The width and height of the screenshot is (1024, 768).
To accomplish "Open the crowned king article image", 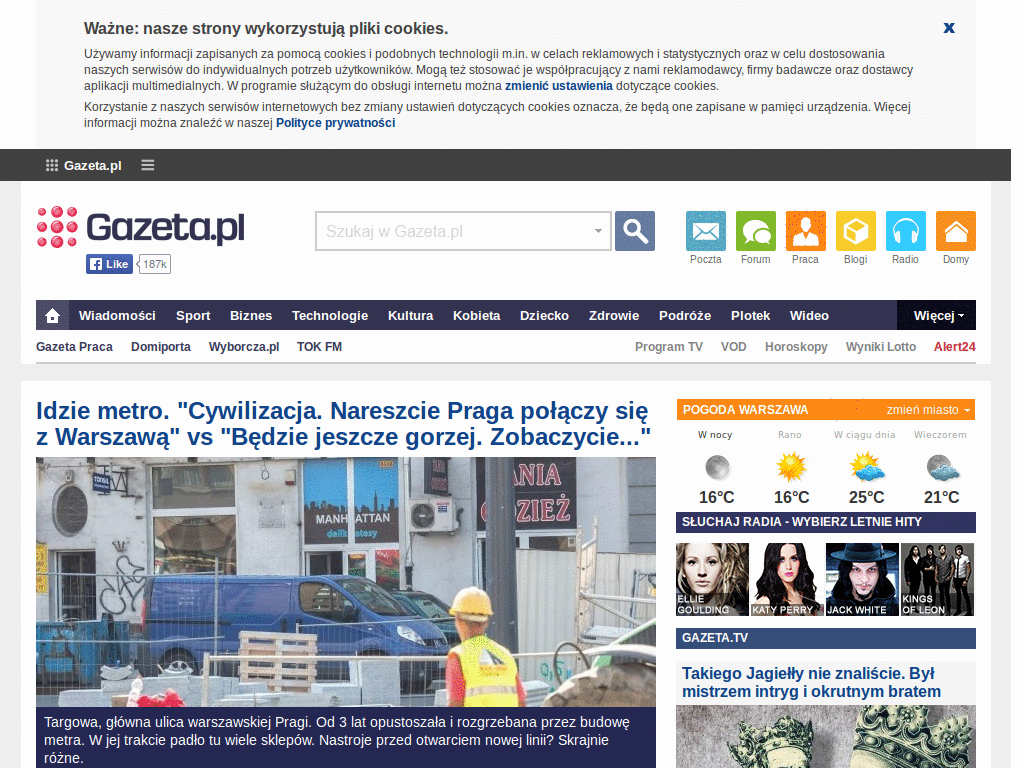I will tap(825, 736).
